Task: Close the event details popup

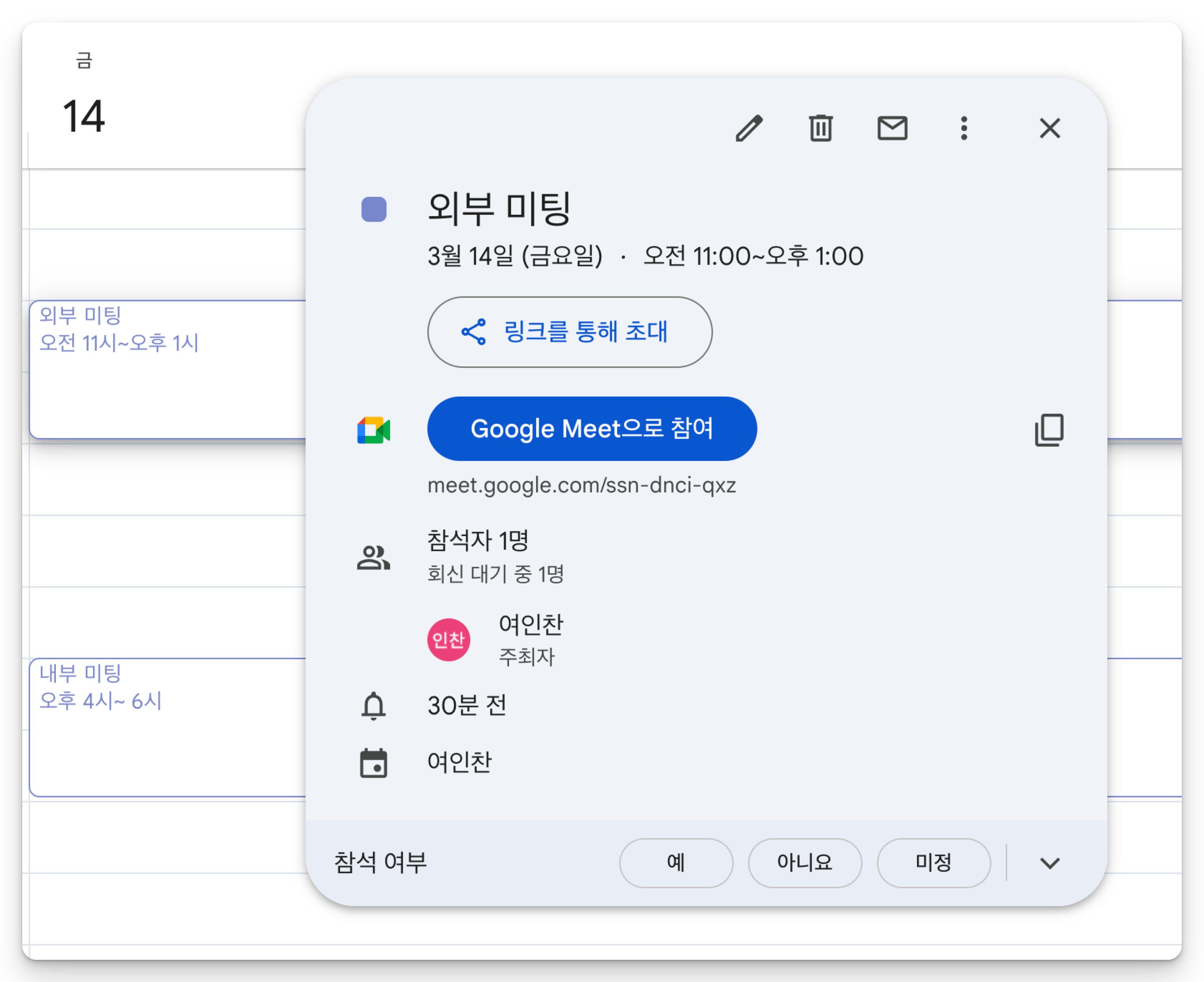Action: tap(1049, 128)
